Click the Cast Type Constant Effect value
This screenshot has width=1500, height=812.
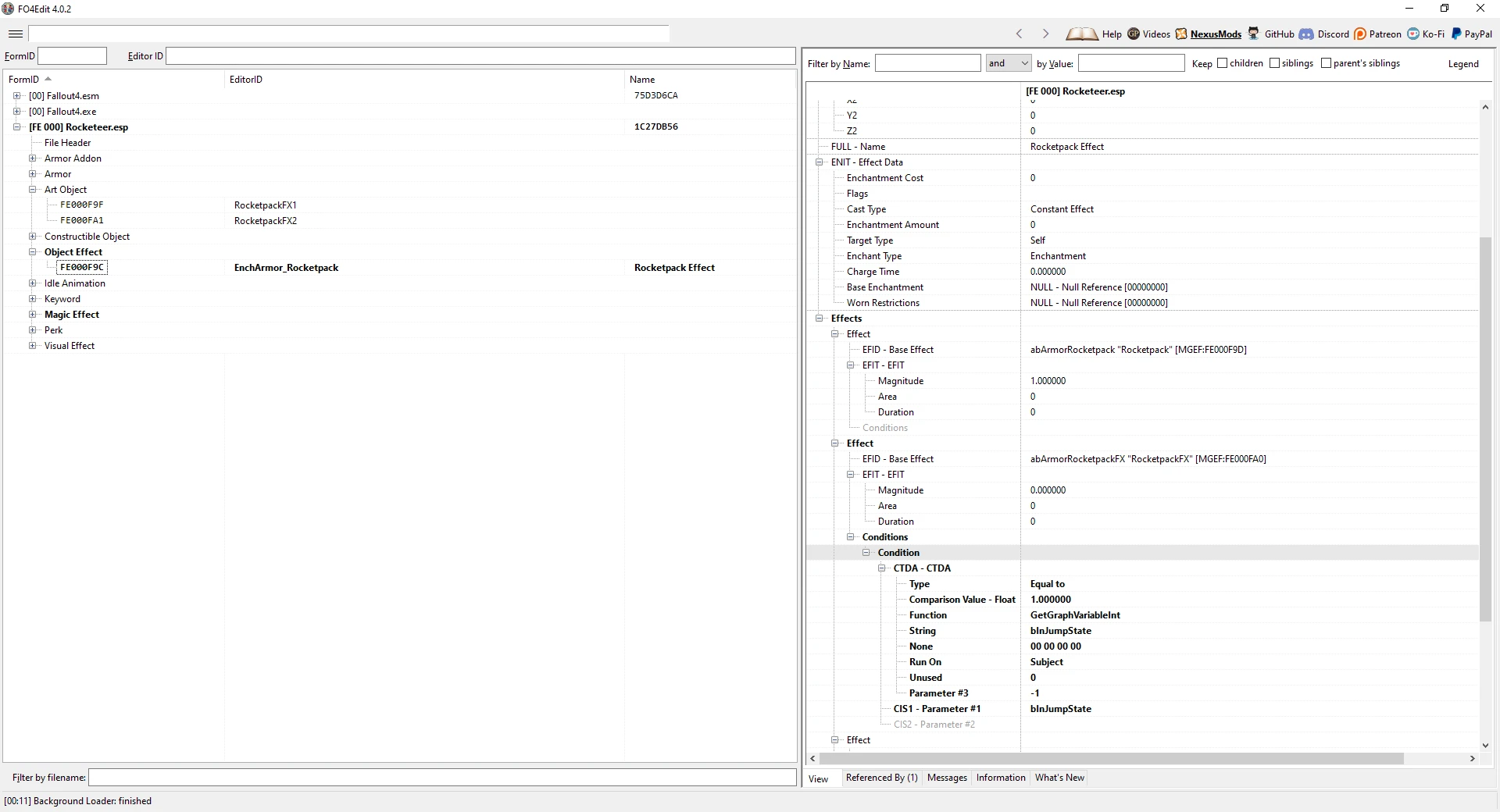click(1062, 209)
